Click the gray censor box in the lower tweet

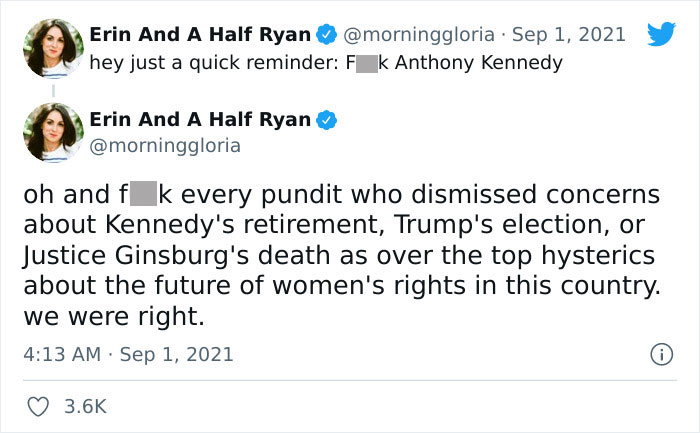[x=144, y=193]
